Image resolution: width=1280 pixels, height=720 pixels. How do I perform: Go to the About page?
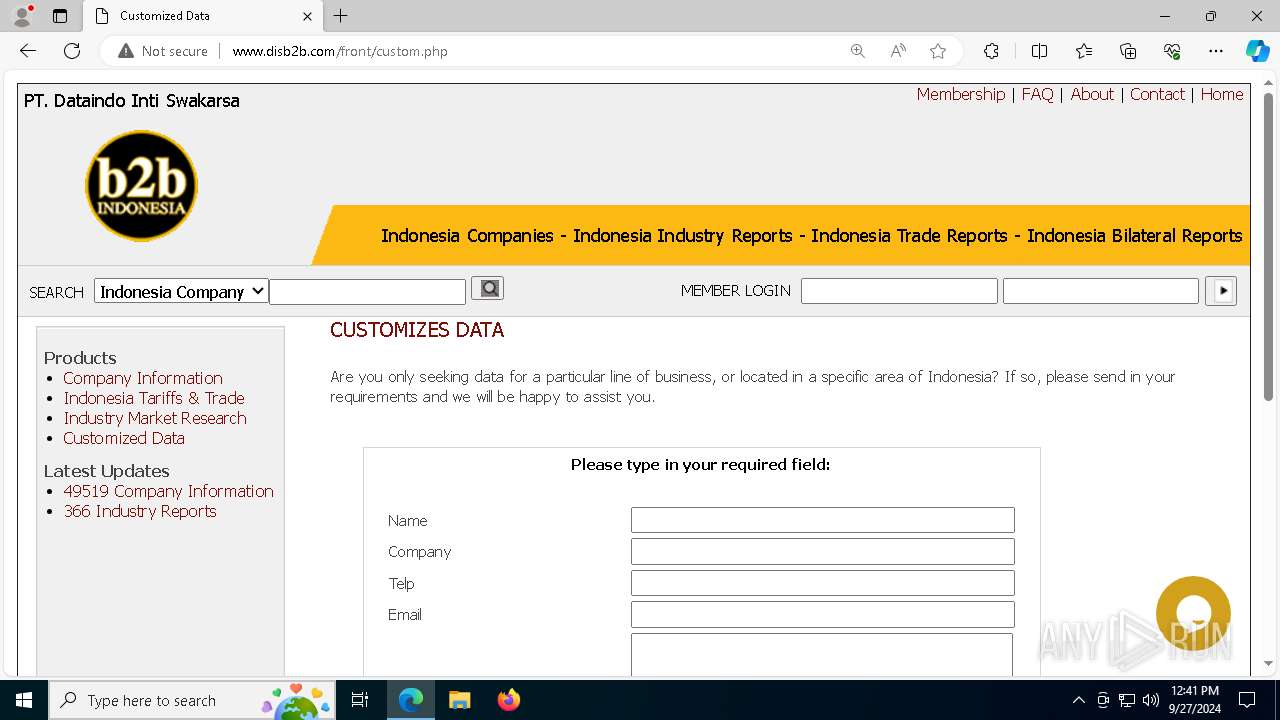coord(1092,94)
